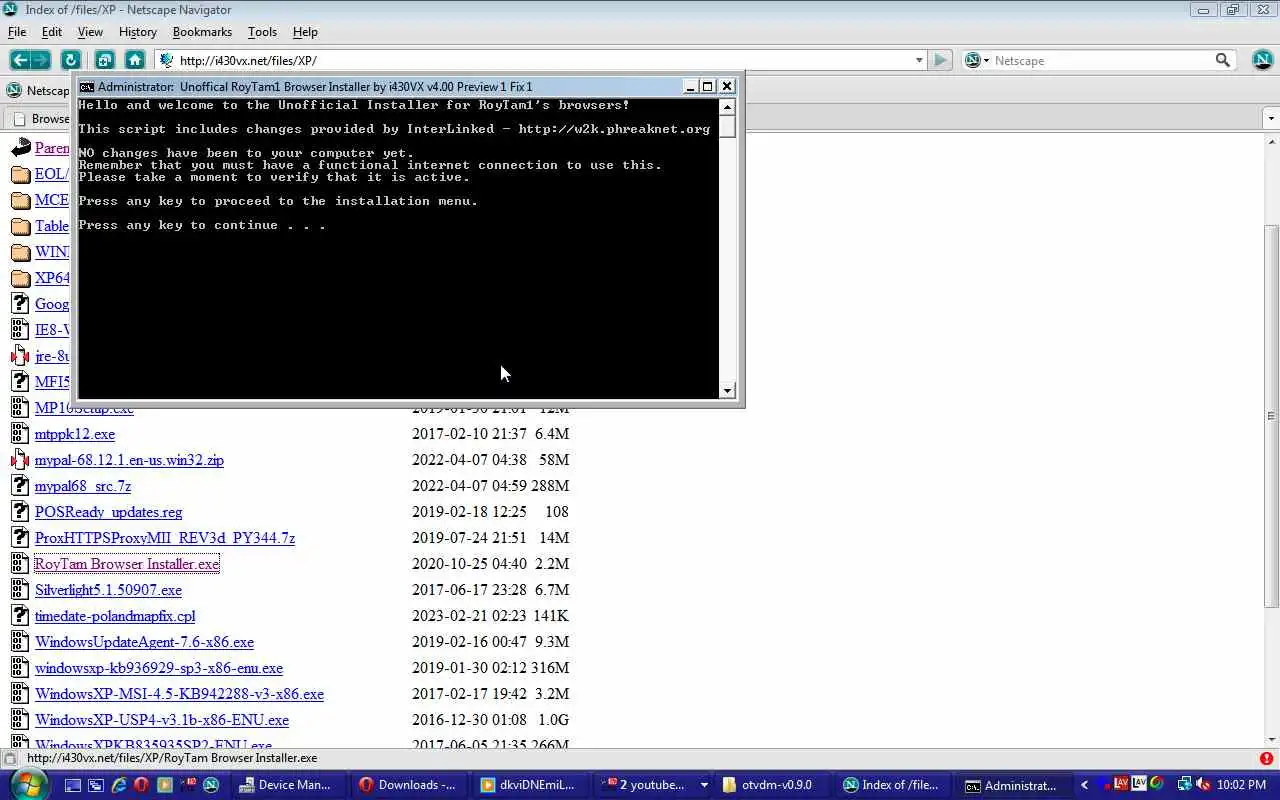Launch Internet Explorer from quick launch
Screen dimensions: 1280x800
click(119, 786)
